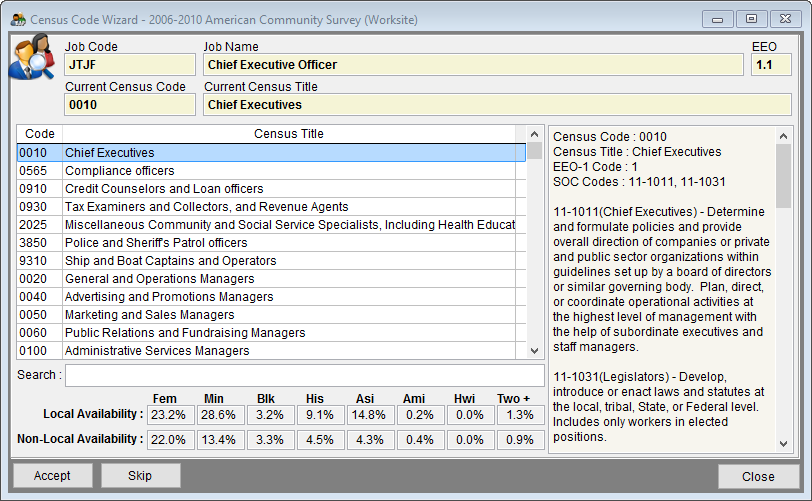
Task: Select Marketing and Sales Managers row
Action: click(x=271, y=315)
